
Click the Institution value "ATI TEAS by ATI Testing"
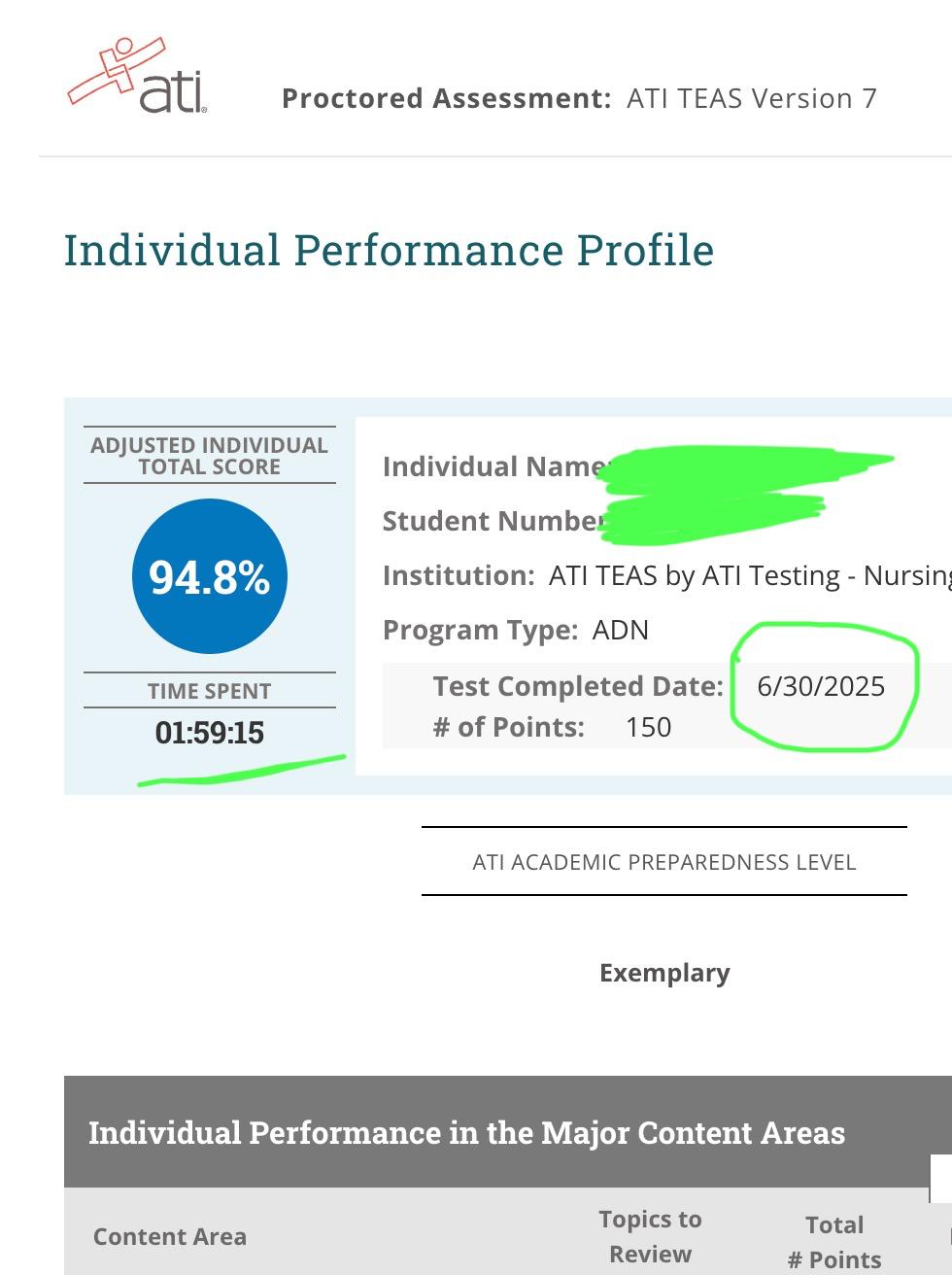(694, 575)
